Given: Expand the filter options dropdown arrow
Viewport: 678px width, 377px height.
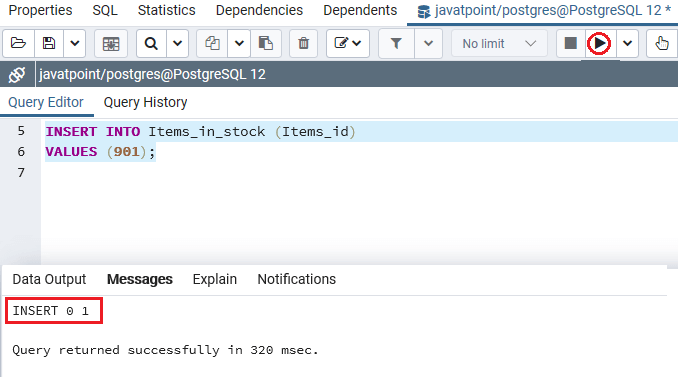Looking at the screenshot, I should (428, 43).
